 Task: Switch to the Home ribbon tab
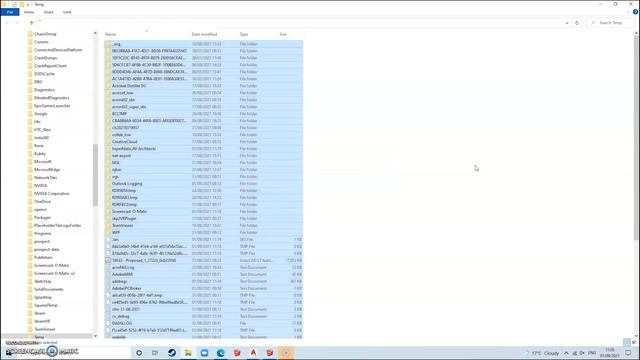pos(29,12)
